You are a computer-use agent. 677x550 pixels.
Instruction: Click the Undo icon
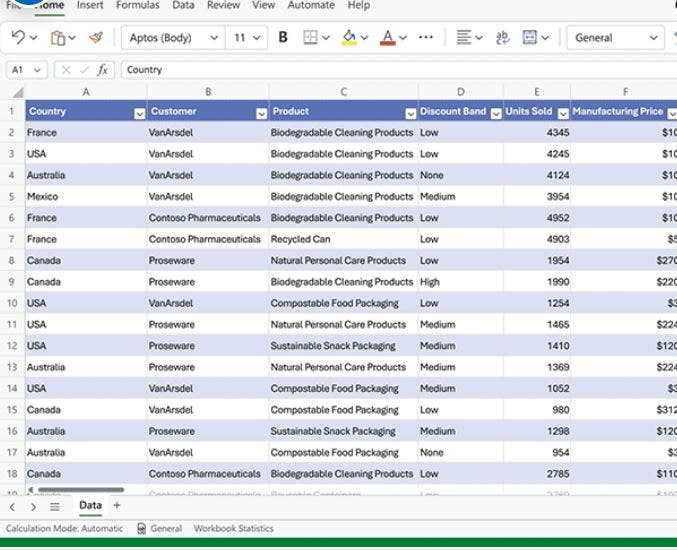click(x=18, y=38)
